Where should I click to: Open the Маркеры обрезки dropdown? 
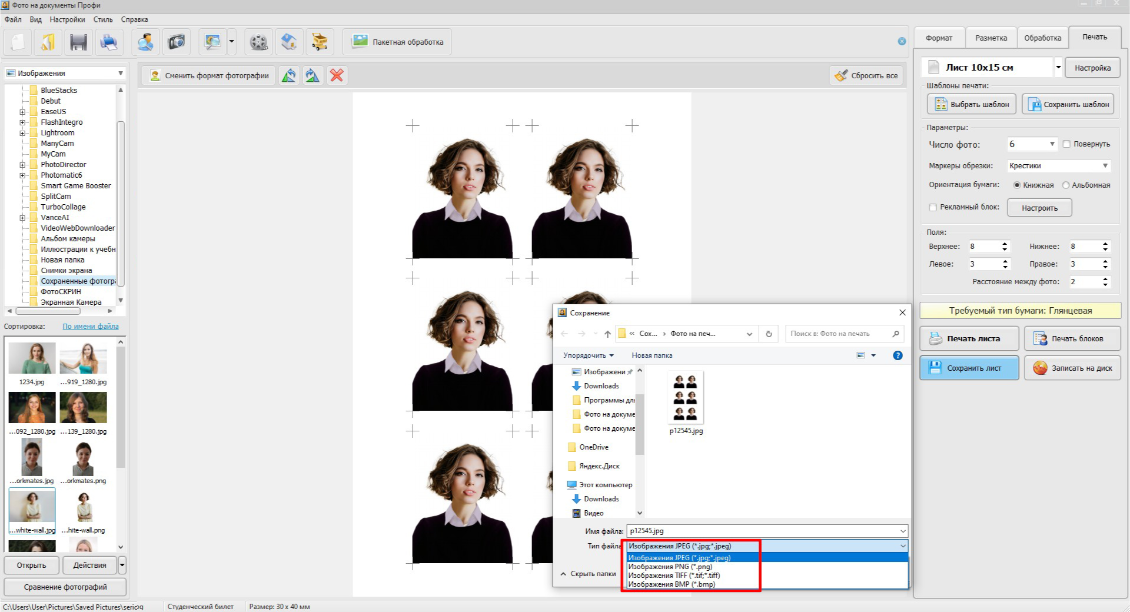(1058, 165)
